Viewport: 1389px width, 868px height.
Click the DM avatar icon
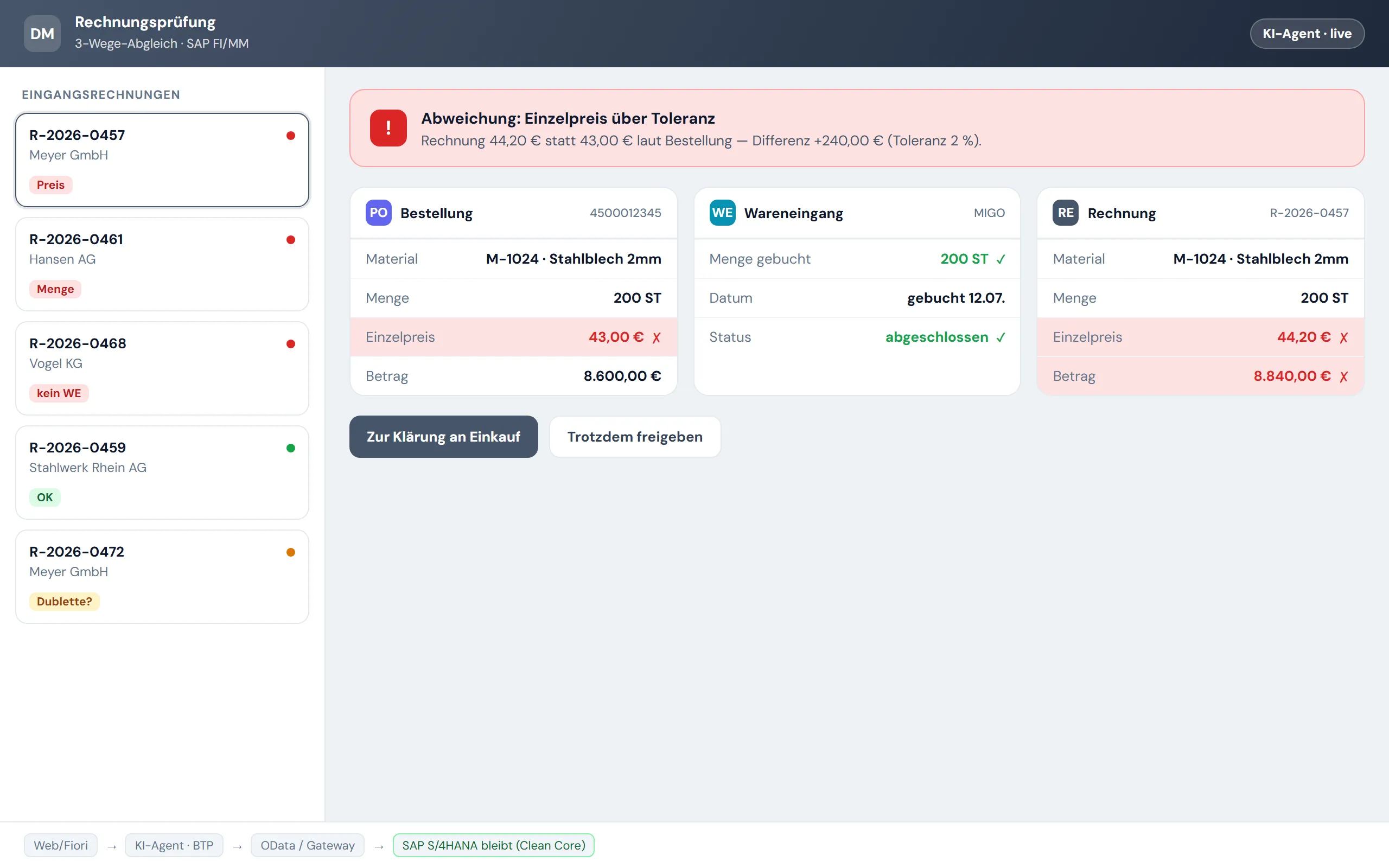point(42,33)
